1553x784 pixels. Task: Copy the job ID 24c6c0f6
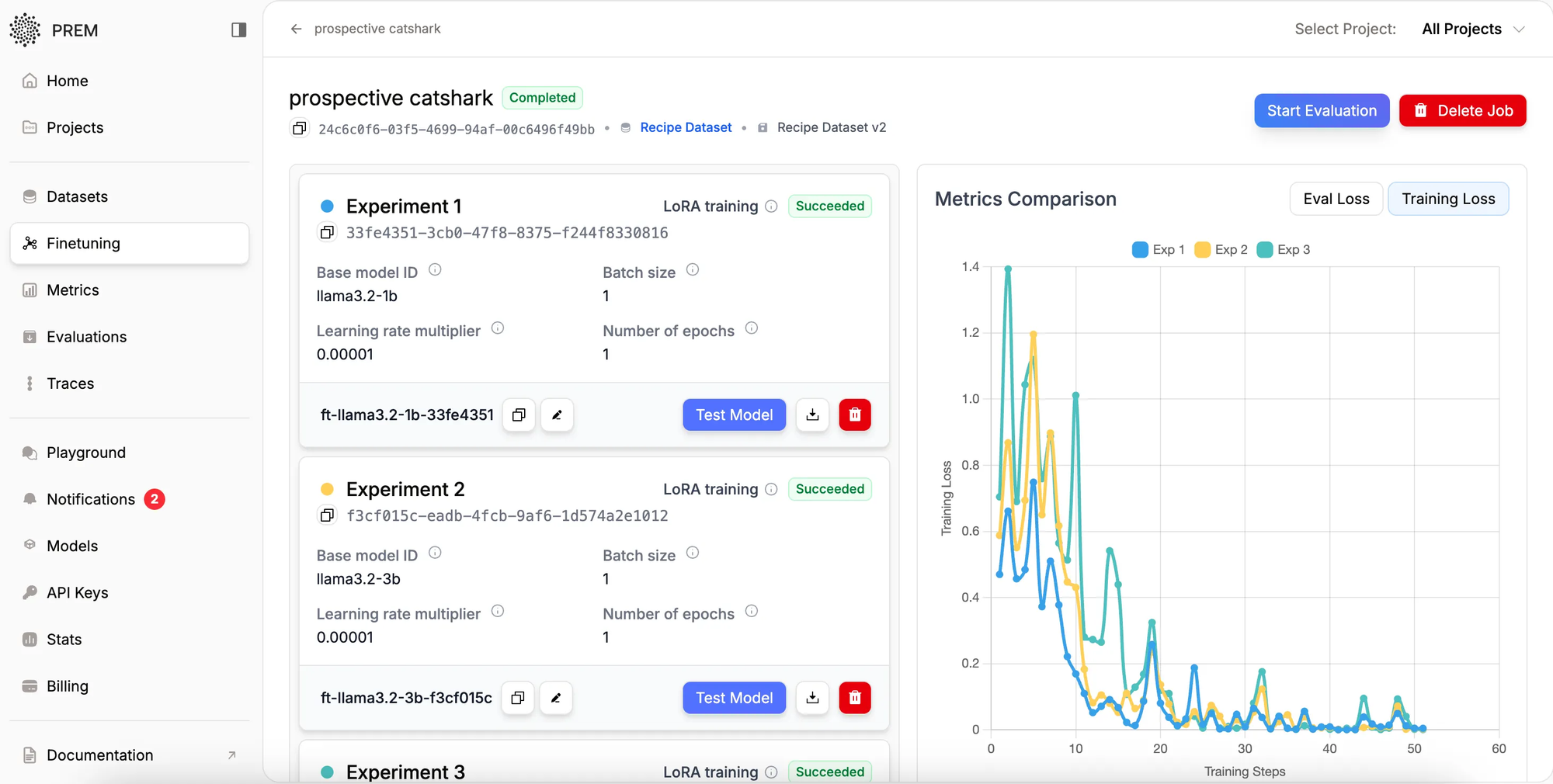tap(300, 128)
